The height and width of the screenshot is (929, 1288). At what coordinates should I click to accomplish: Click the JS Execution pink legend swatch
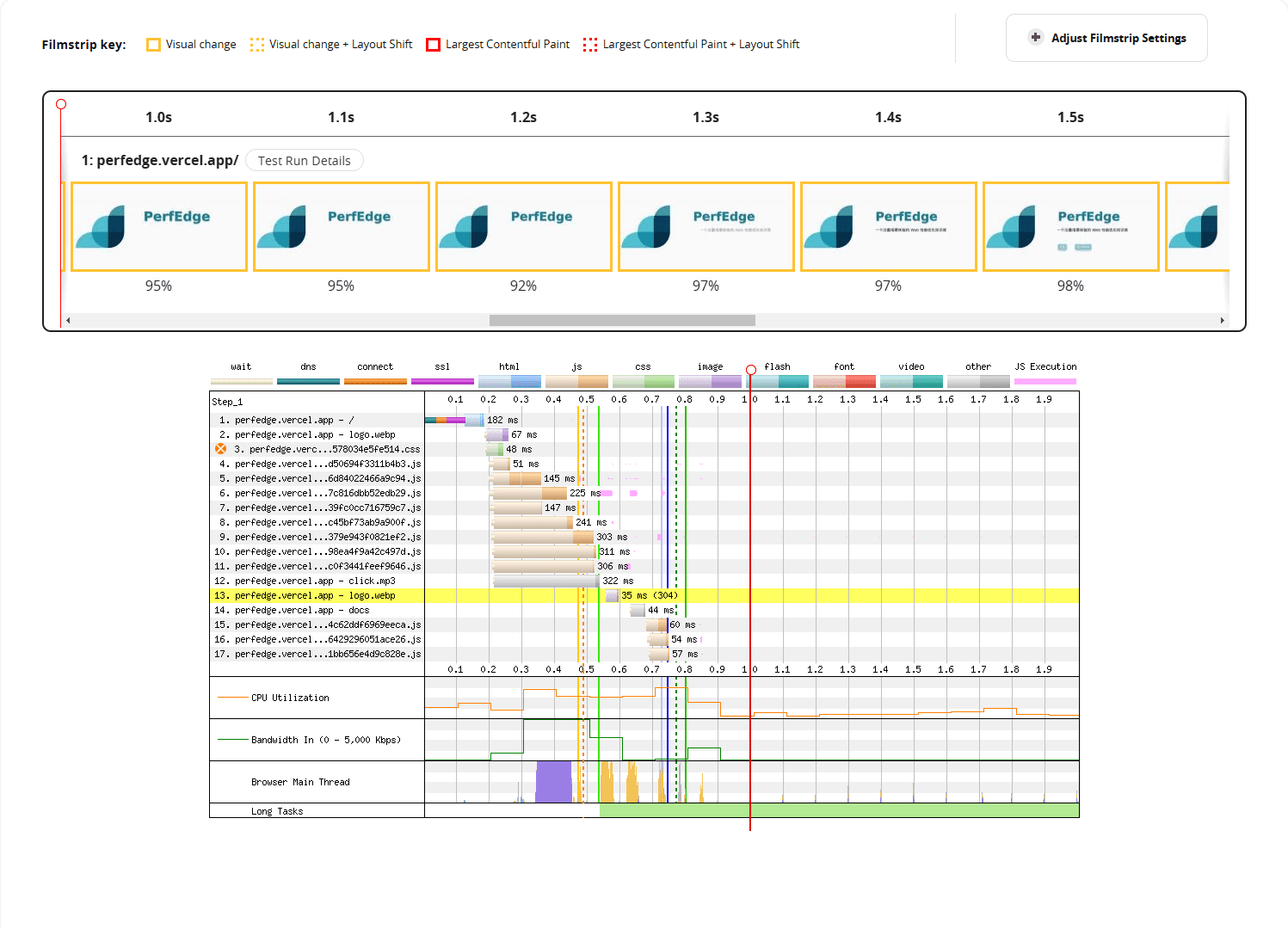tap(1045, 381)
